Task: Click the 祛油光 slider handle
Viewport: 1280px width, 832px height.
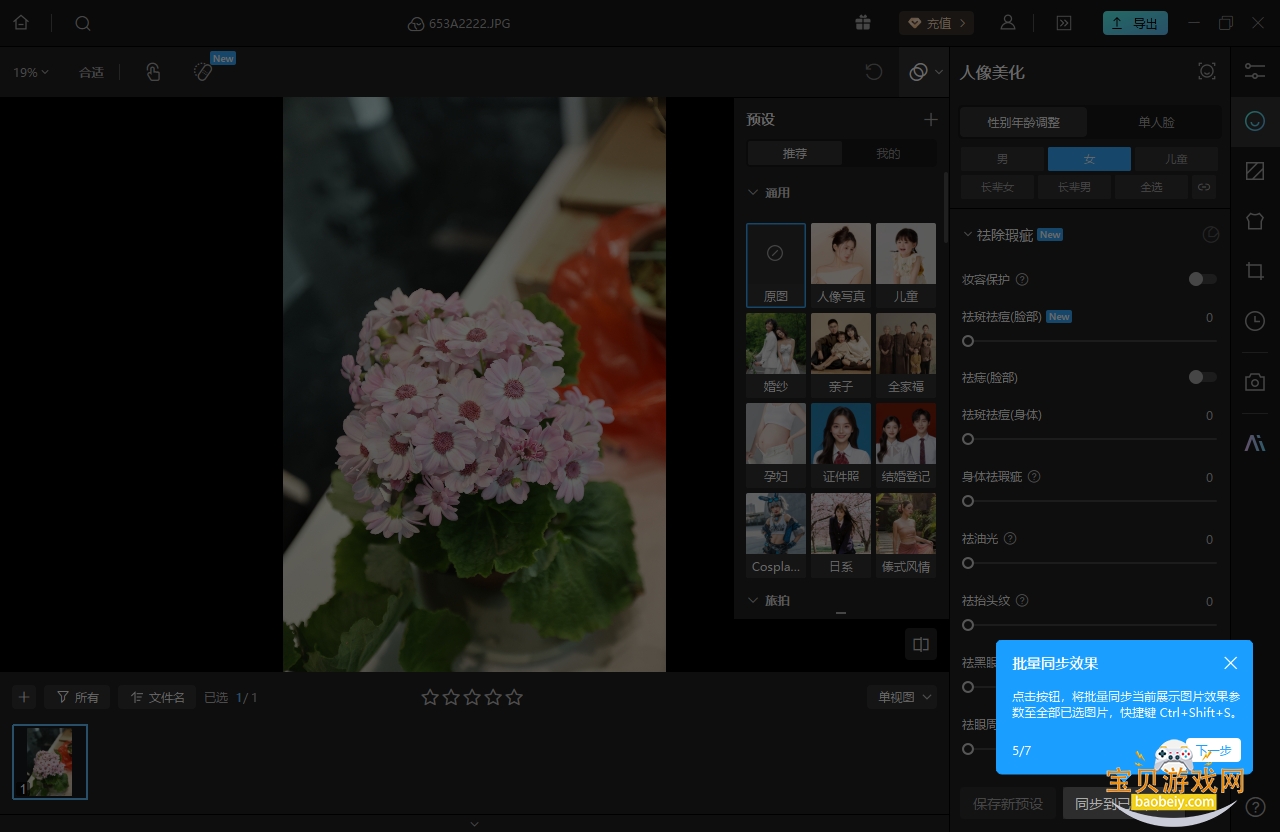Action: click(x=968, y=563)
